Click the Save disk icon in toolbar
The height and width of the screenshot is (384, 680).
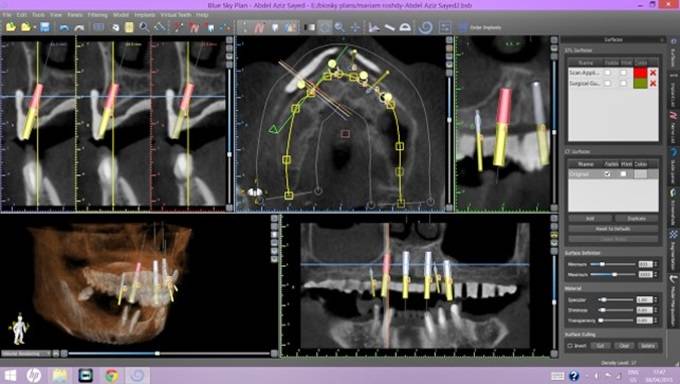coord(45,27)
